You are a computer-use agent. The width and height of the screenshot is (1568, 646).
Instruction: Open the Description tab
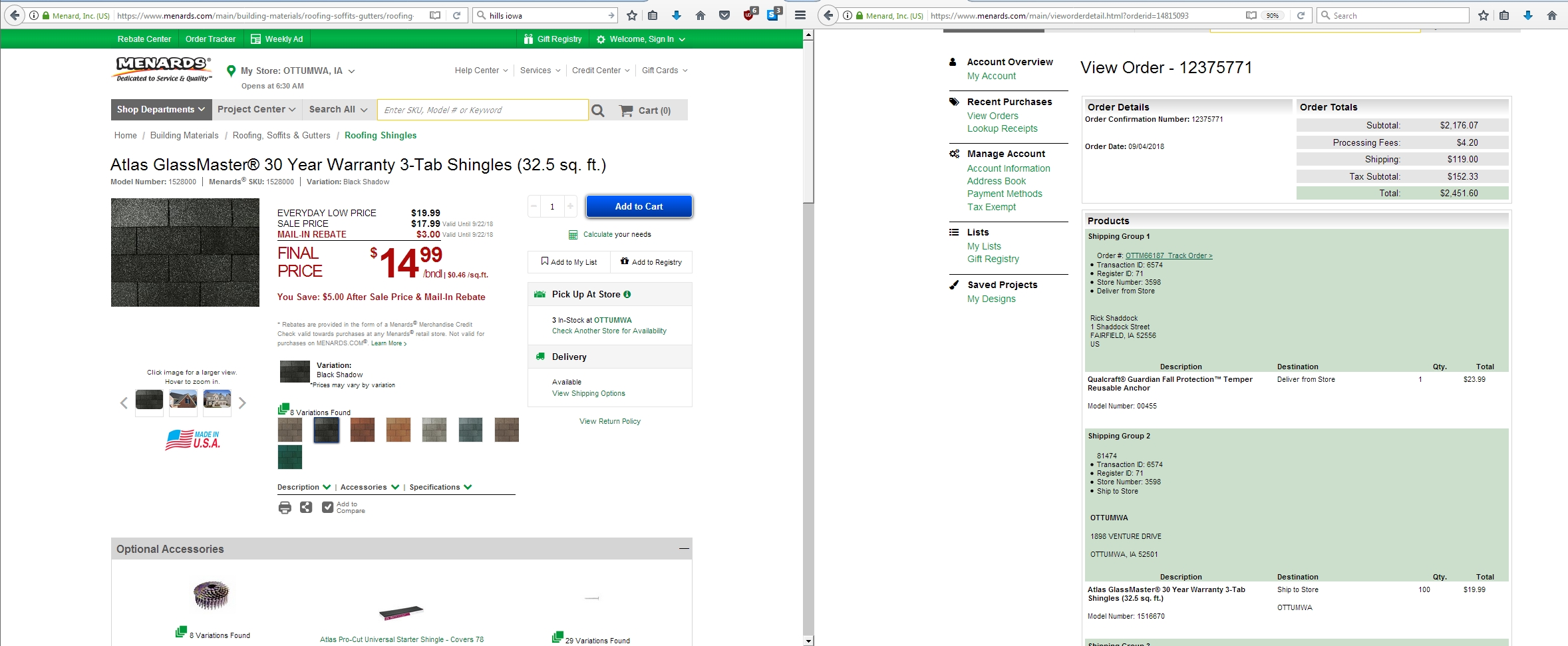pos(304,487)
